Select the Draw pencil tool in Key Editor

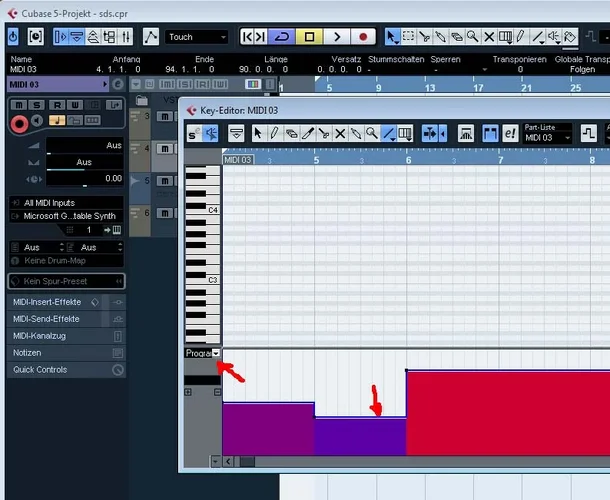coord(273,134)
